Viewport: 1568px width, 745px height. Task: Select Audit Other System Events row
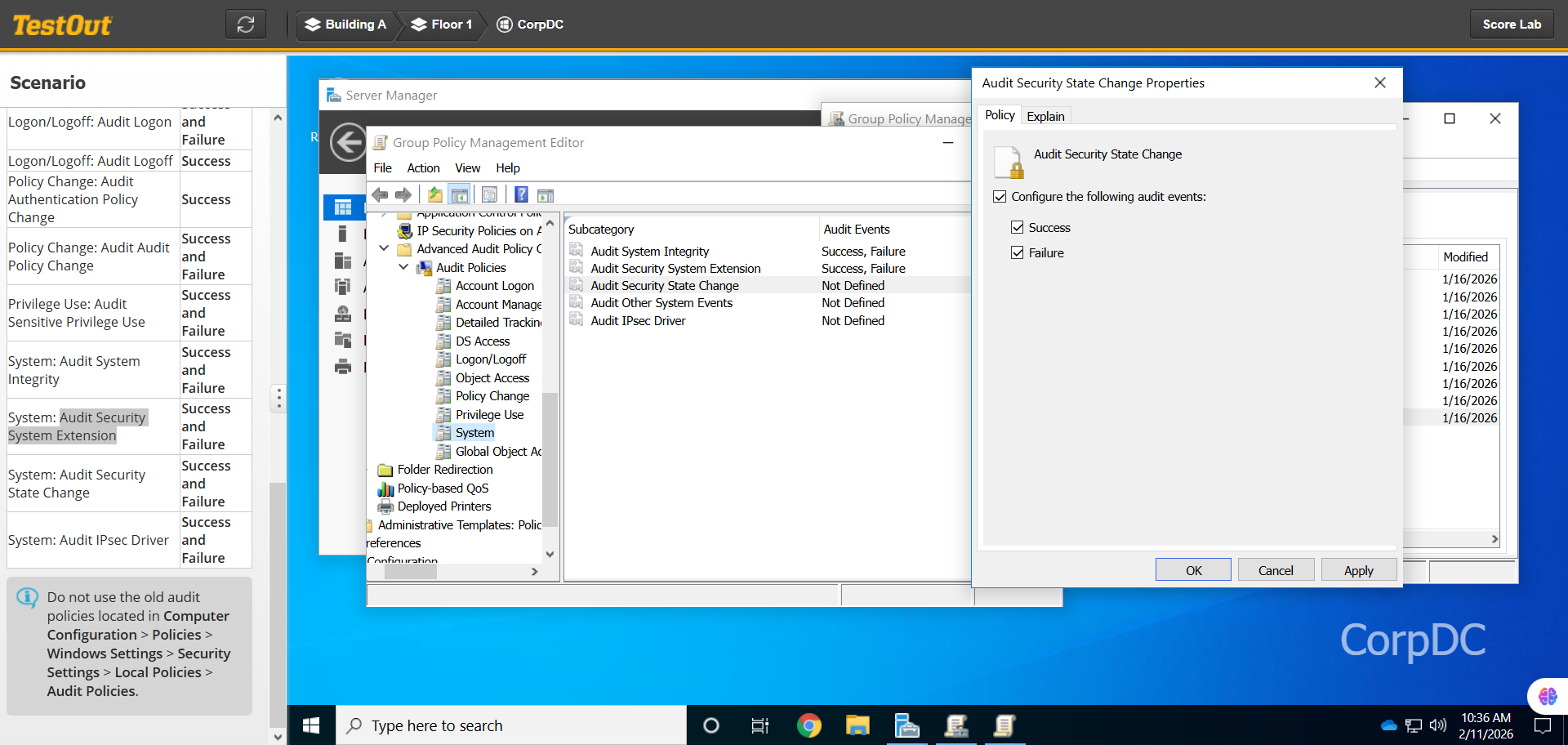661,303
